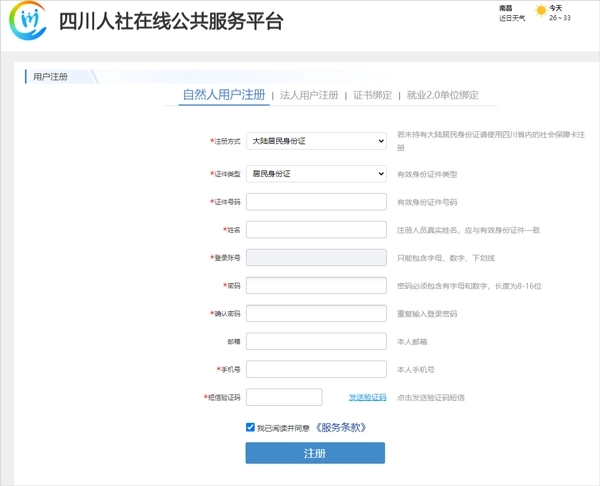The width and height of the screenshot is (600, 486).
Task: Switch to 自然人用户注册 tab
Action: (224, 96)
